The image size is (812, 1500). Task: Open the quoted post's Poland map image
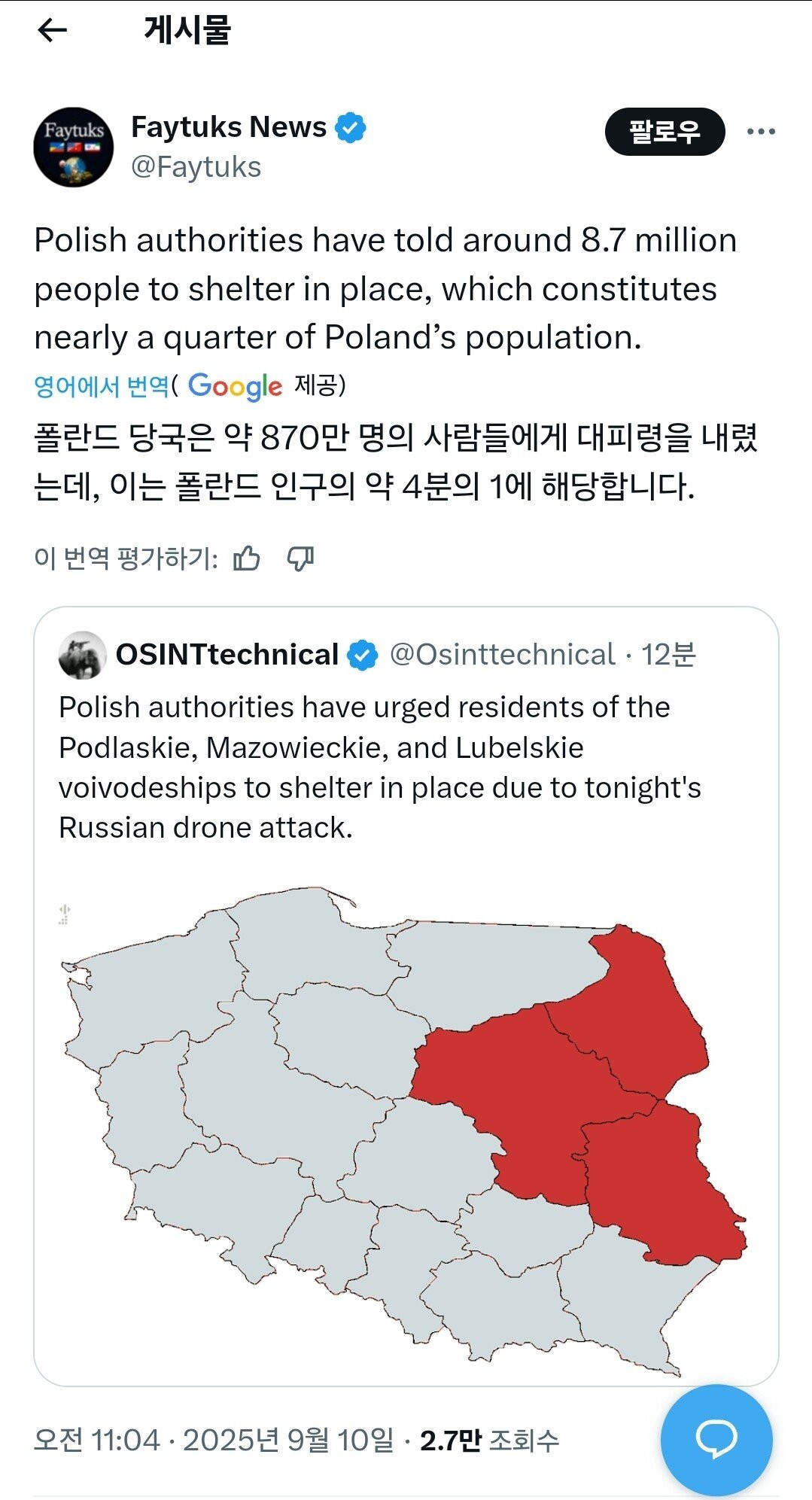pos(405,1129)
